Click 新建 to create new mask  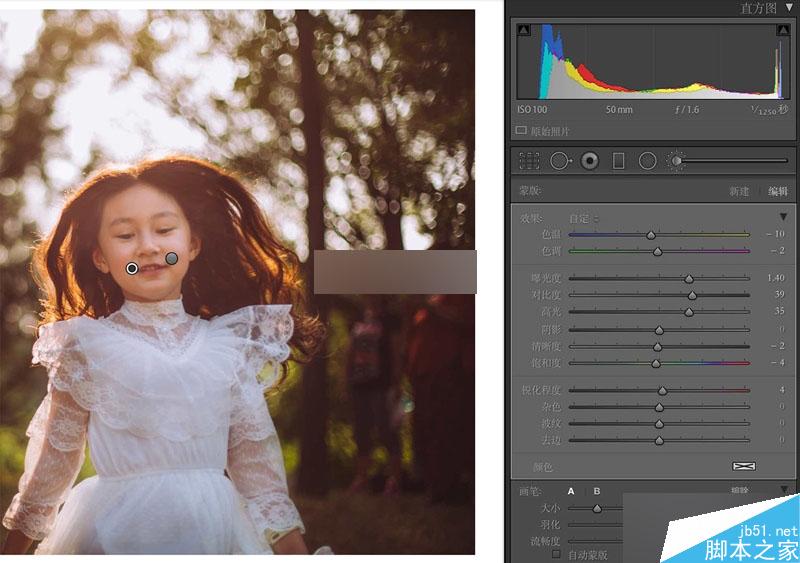click(x=738, y=191)
